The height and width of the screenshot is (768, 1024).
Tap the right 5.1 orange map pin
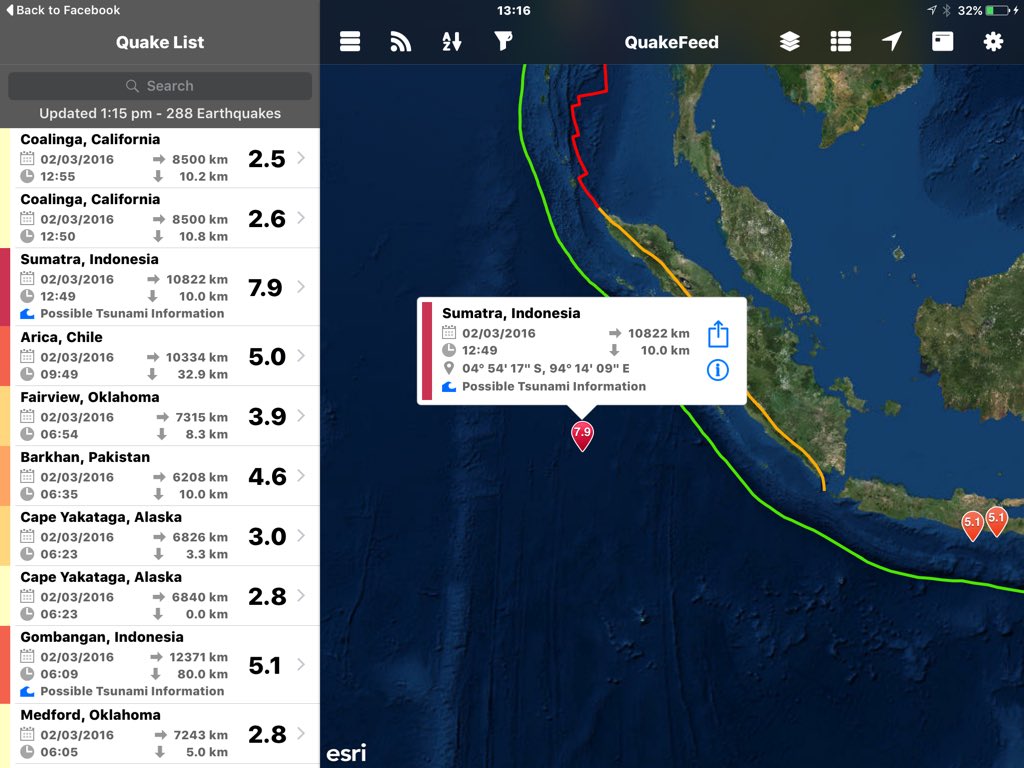pos(996,521)
